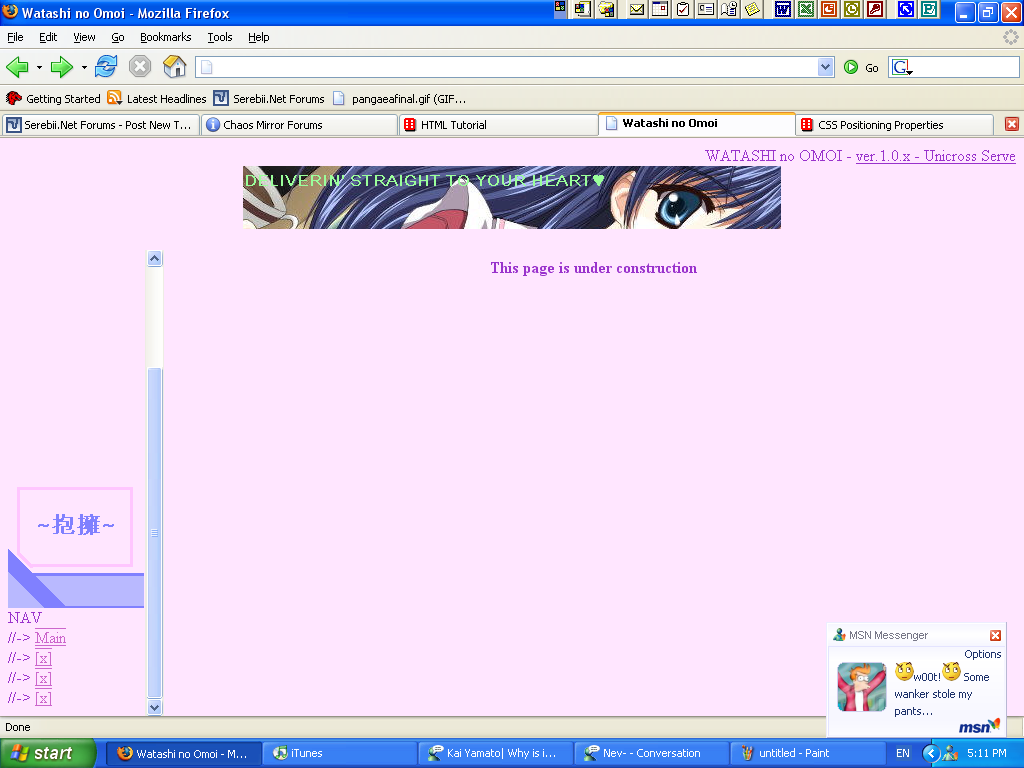The width and height of the screenshot is (1024, 768).
Task: Open the Google search engine selector icon
Action: click(x=902, y=67)
